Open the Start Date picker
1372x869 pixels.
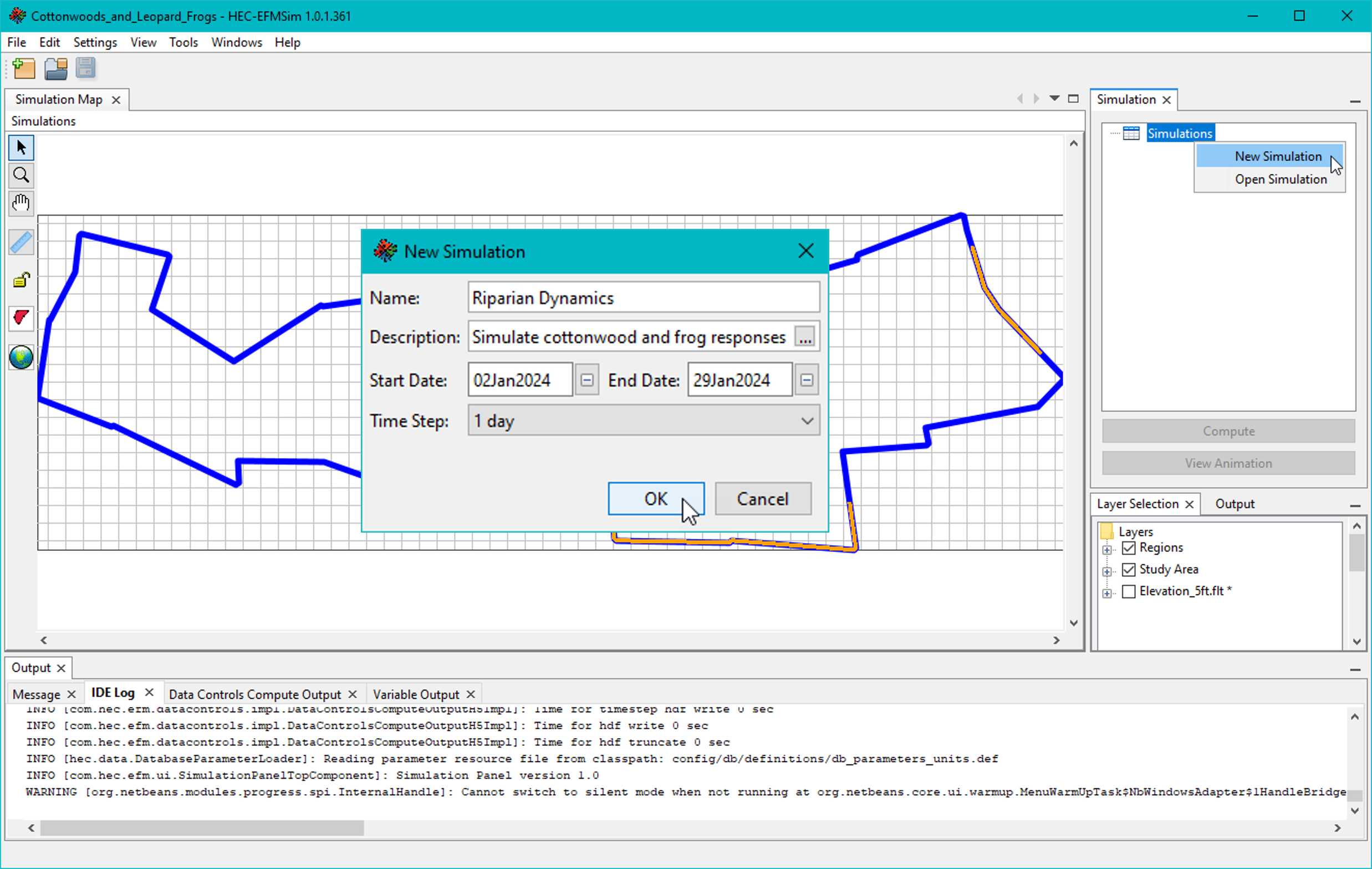click(x=586, y=379)
